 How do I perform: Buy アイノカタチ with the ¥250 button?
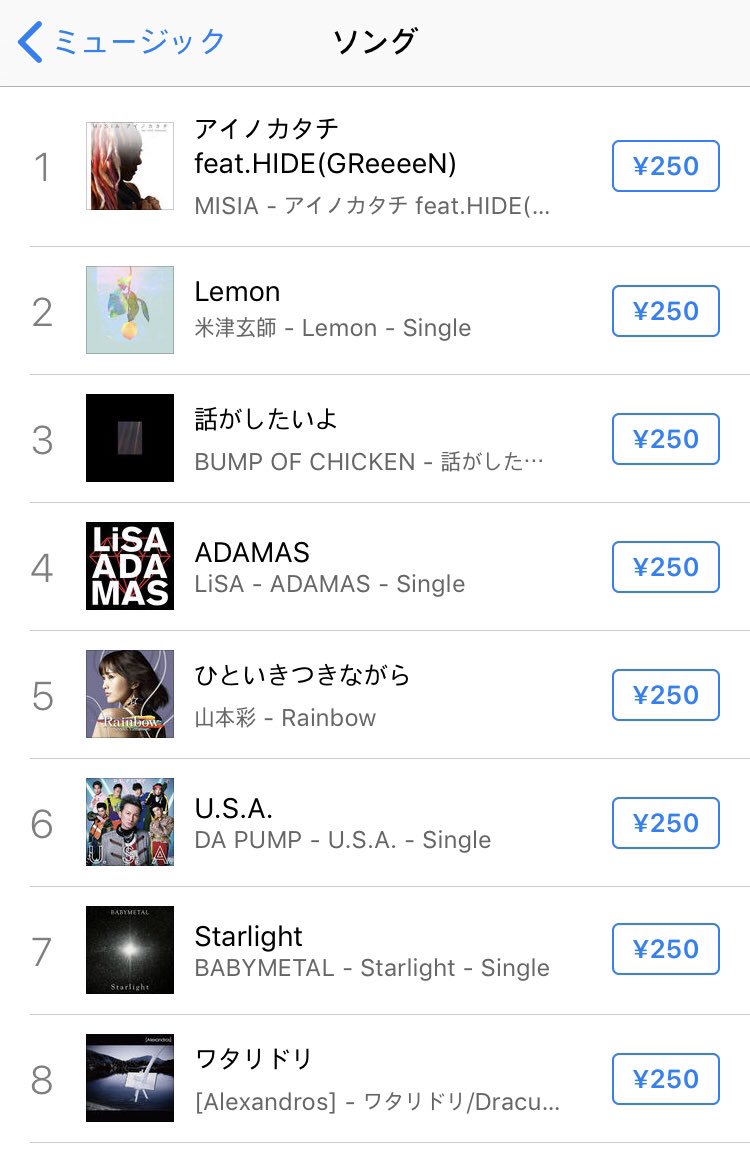coord(665,166)
